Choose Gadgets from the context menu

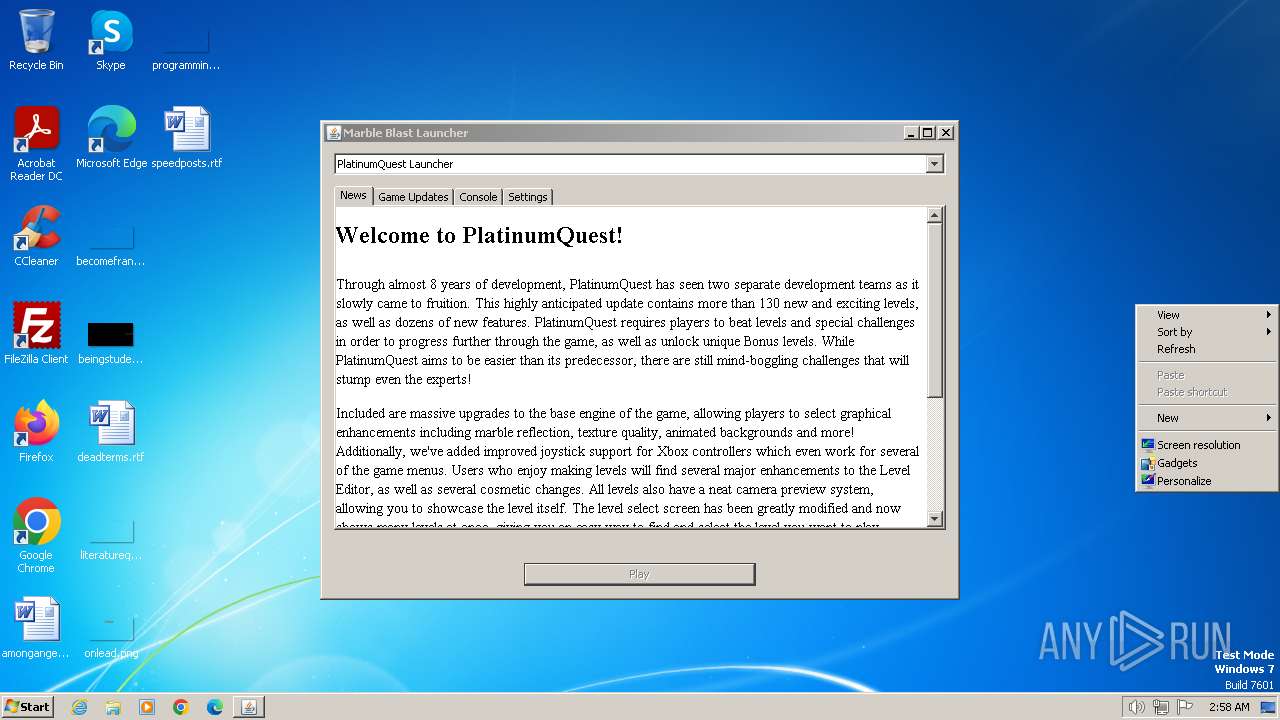pos(1207,463)
